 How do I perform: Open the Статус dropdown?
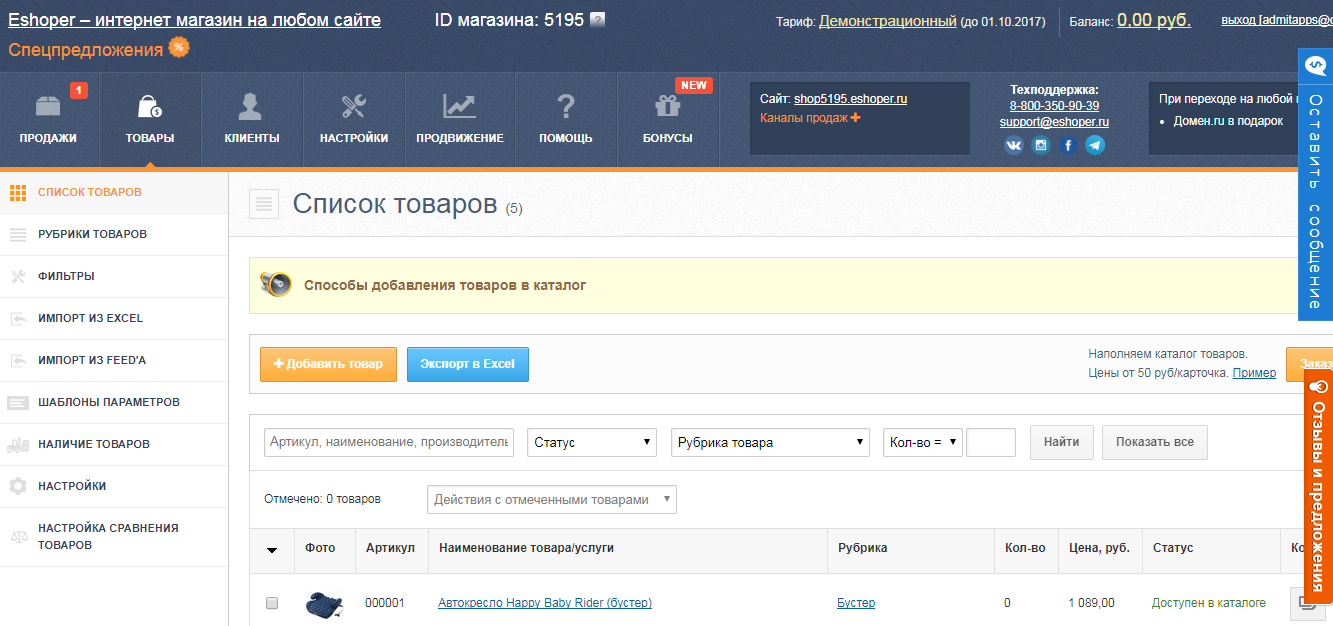click(x=591, y=442)
